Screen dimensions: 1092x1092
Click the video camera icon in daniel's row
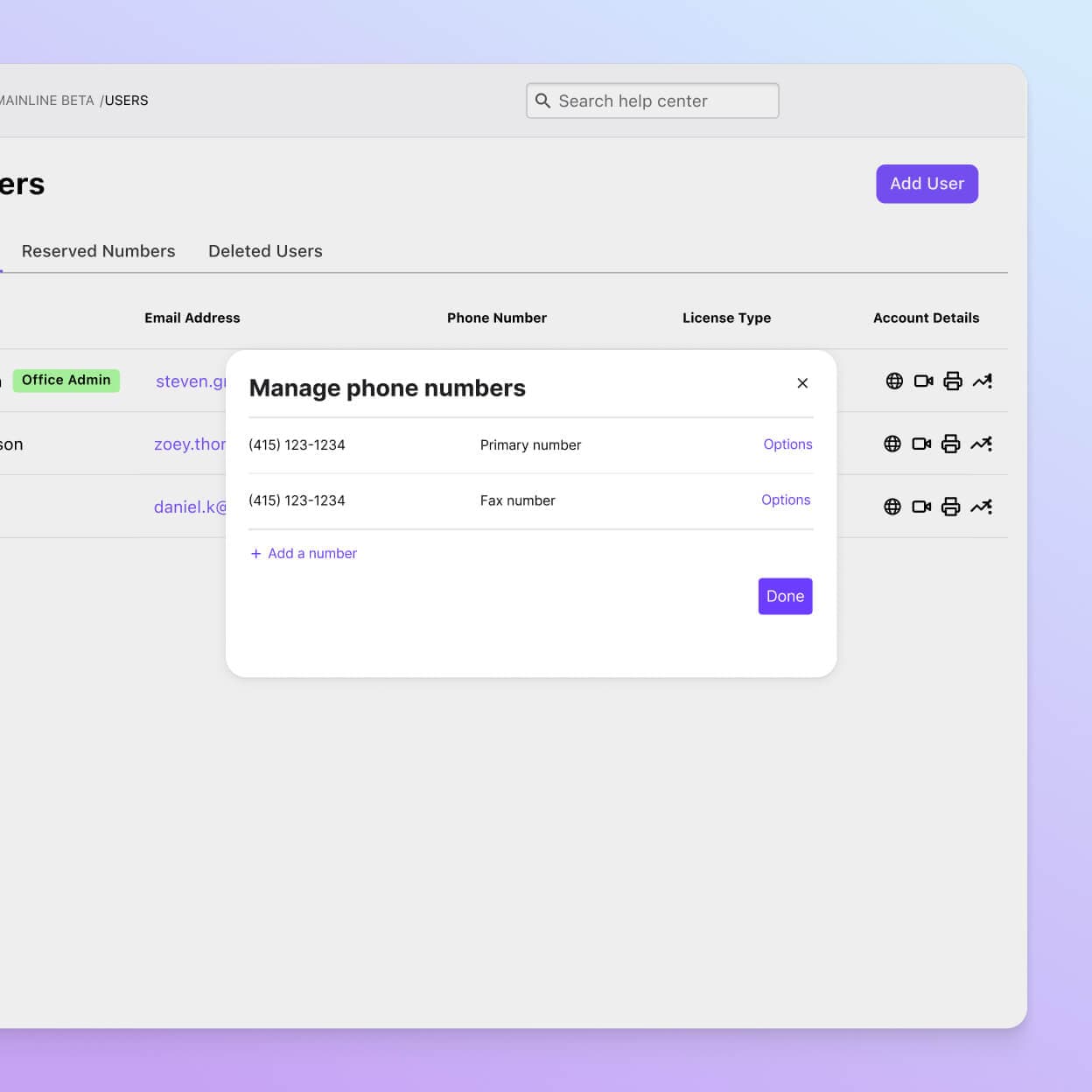point(920,507)
